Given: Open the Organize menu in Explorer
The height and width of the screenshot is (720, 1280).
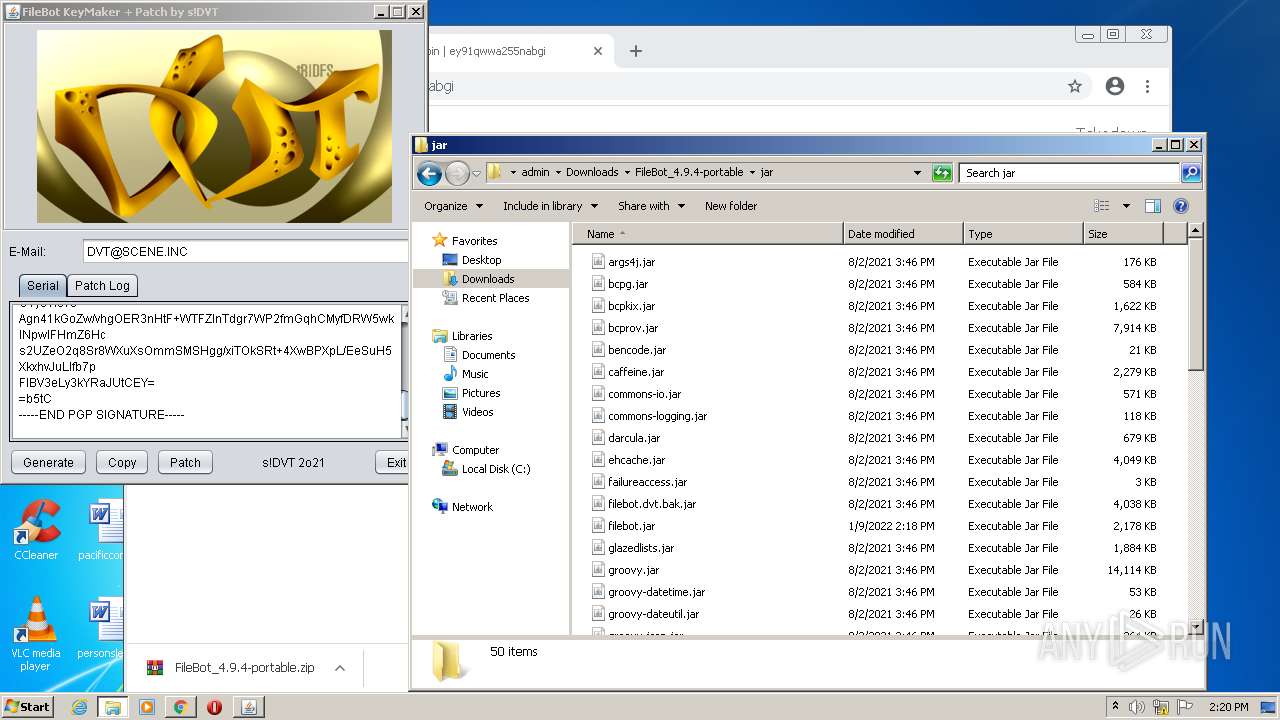Looking at the screenshot, I should (453, 206).
